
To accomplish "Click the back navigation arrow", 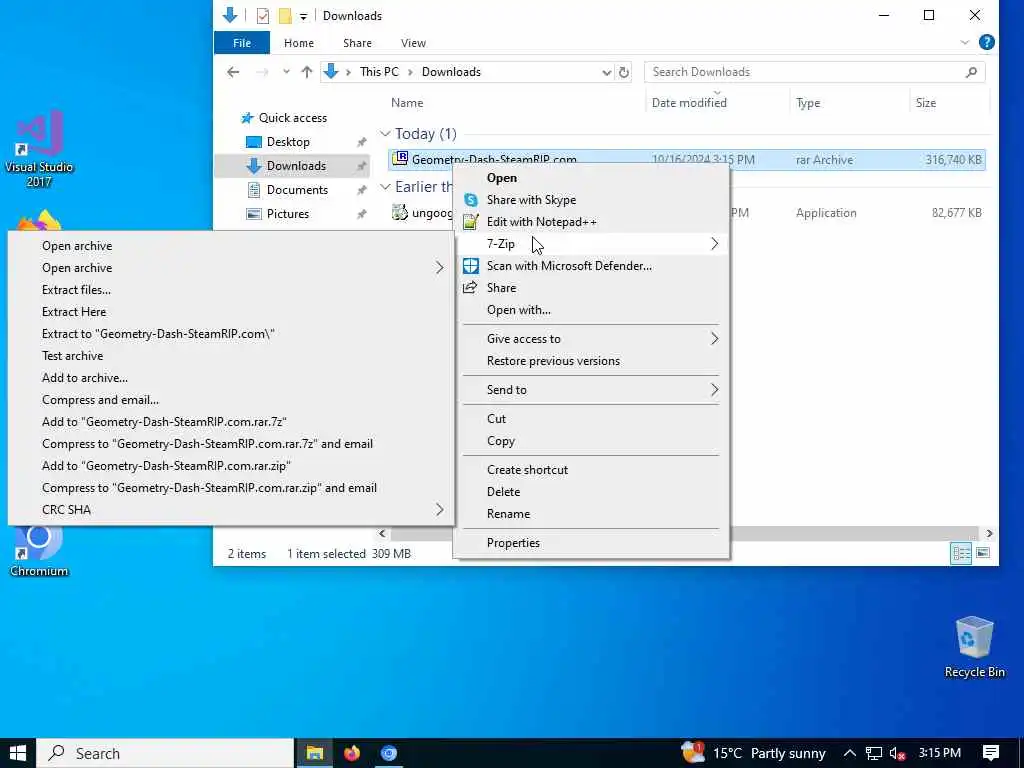I will click(x=233, y=72).
